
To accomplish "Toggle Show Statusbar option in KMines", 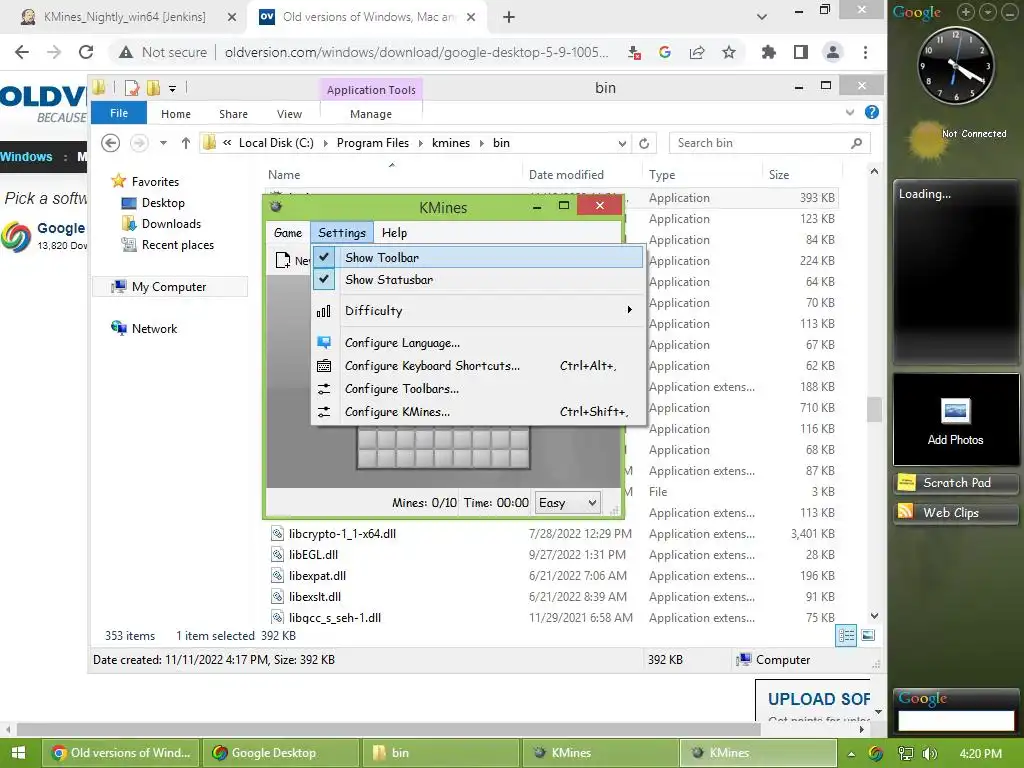I will pyautogui.click(x=477, y=280).
